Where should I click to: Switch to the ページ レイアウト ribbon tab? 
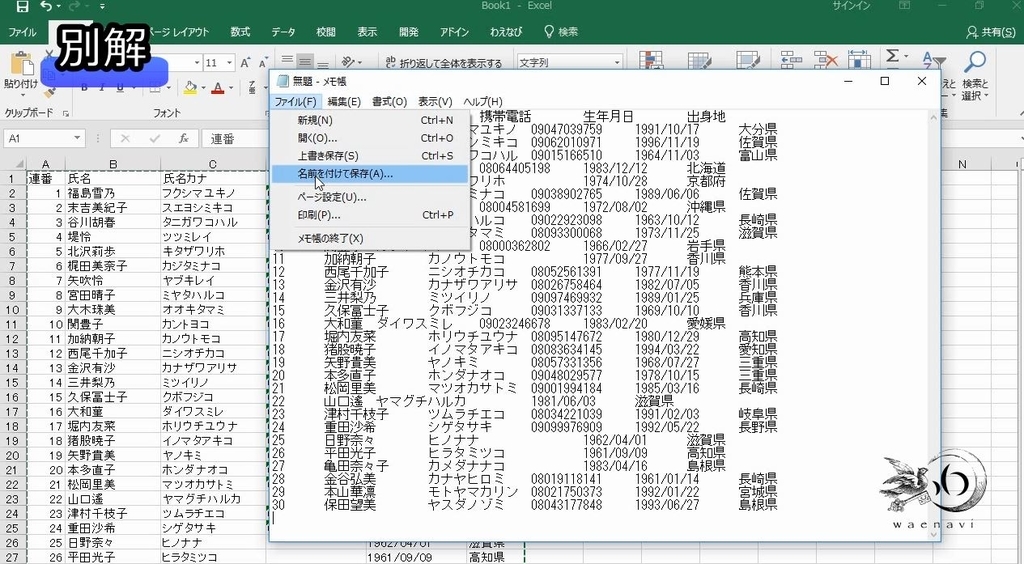pos(178,31)
